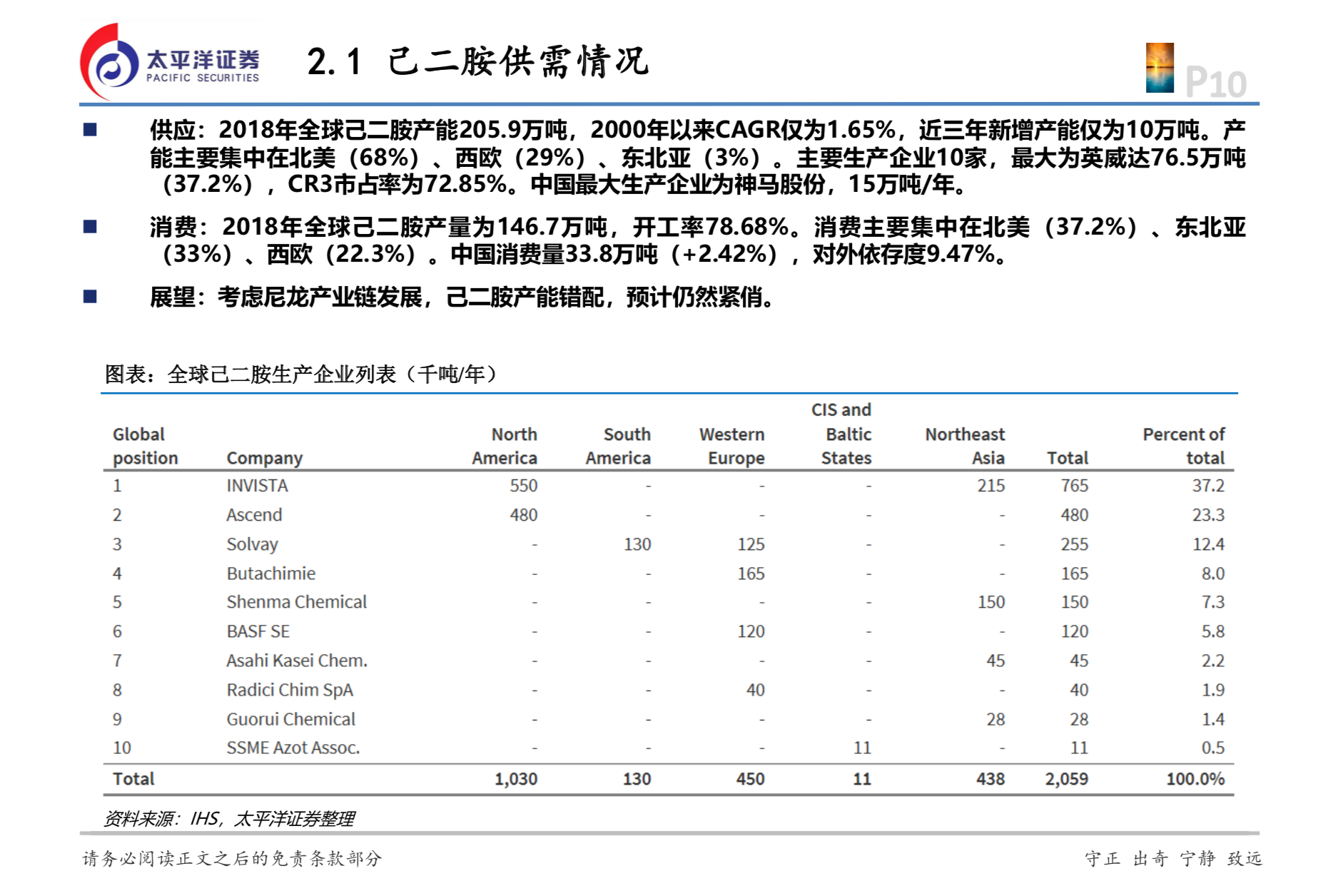Viewport: 1333px width, 896px height.
Task: Click the paragraph starting with 供应
Action: 698,157
